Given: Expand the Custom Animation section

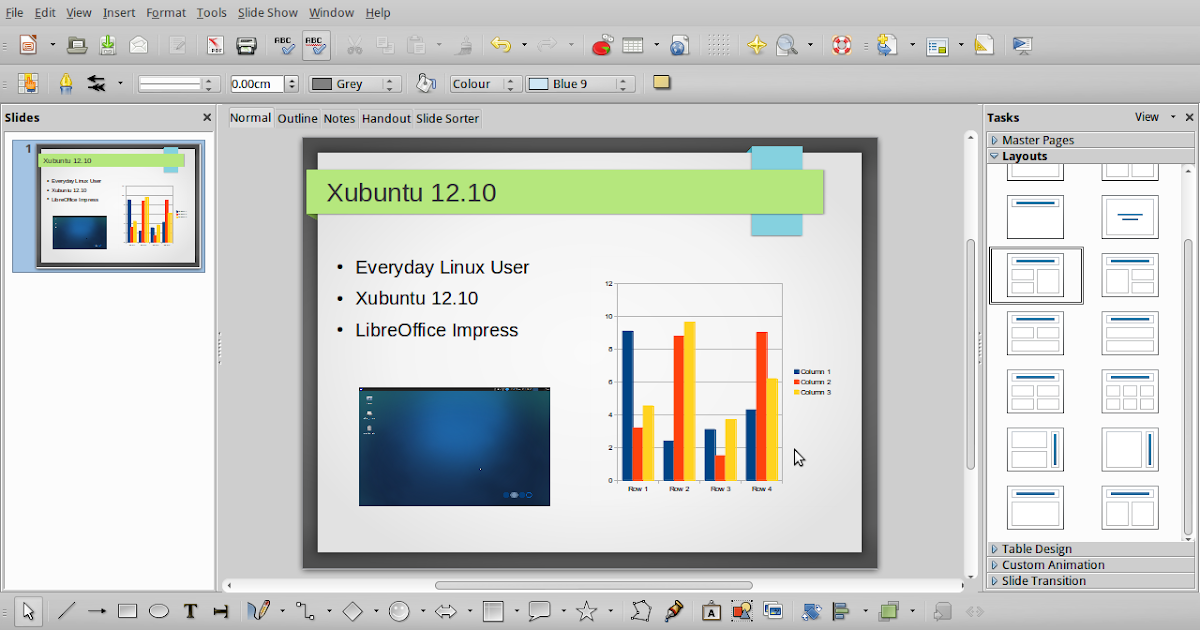Looking at the screenshot, I should pos(1053,564).
